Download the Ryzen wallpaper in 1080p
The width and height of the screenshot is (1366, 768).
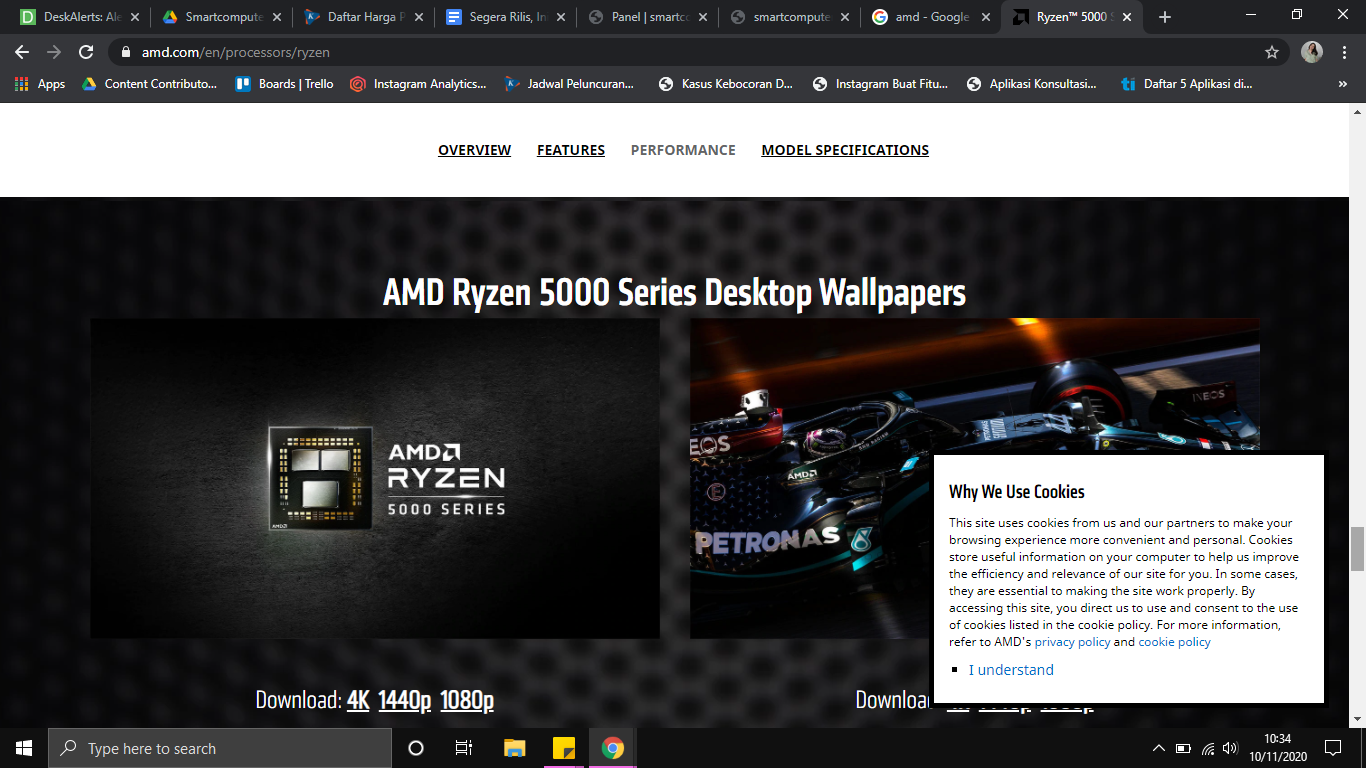tap(467, 700)
